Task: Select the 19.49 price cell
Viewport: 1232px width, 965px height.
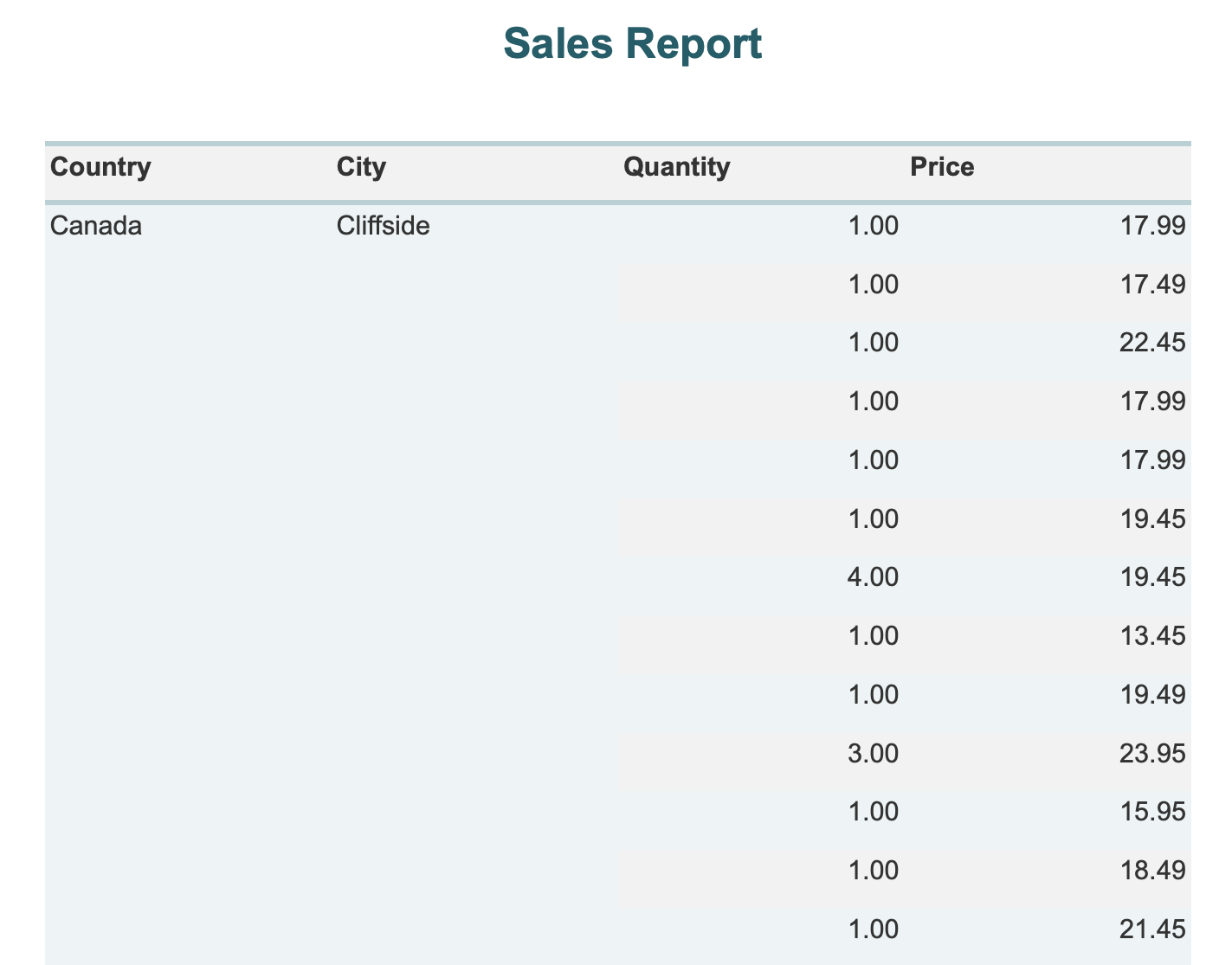Action: point(1152,695)
